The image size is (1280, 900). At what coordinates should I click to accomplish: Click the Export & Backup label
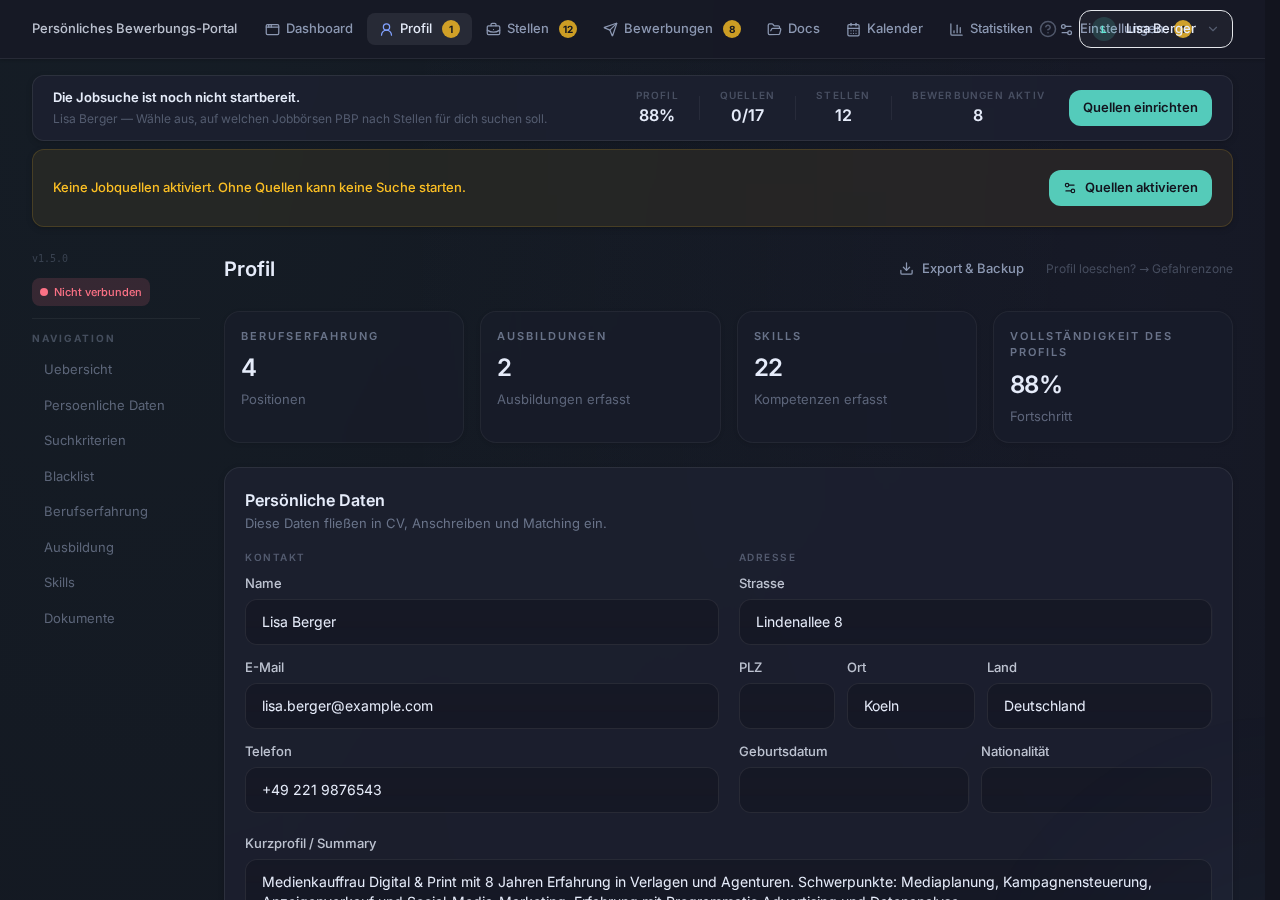pos(973,269)
